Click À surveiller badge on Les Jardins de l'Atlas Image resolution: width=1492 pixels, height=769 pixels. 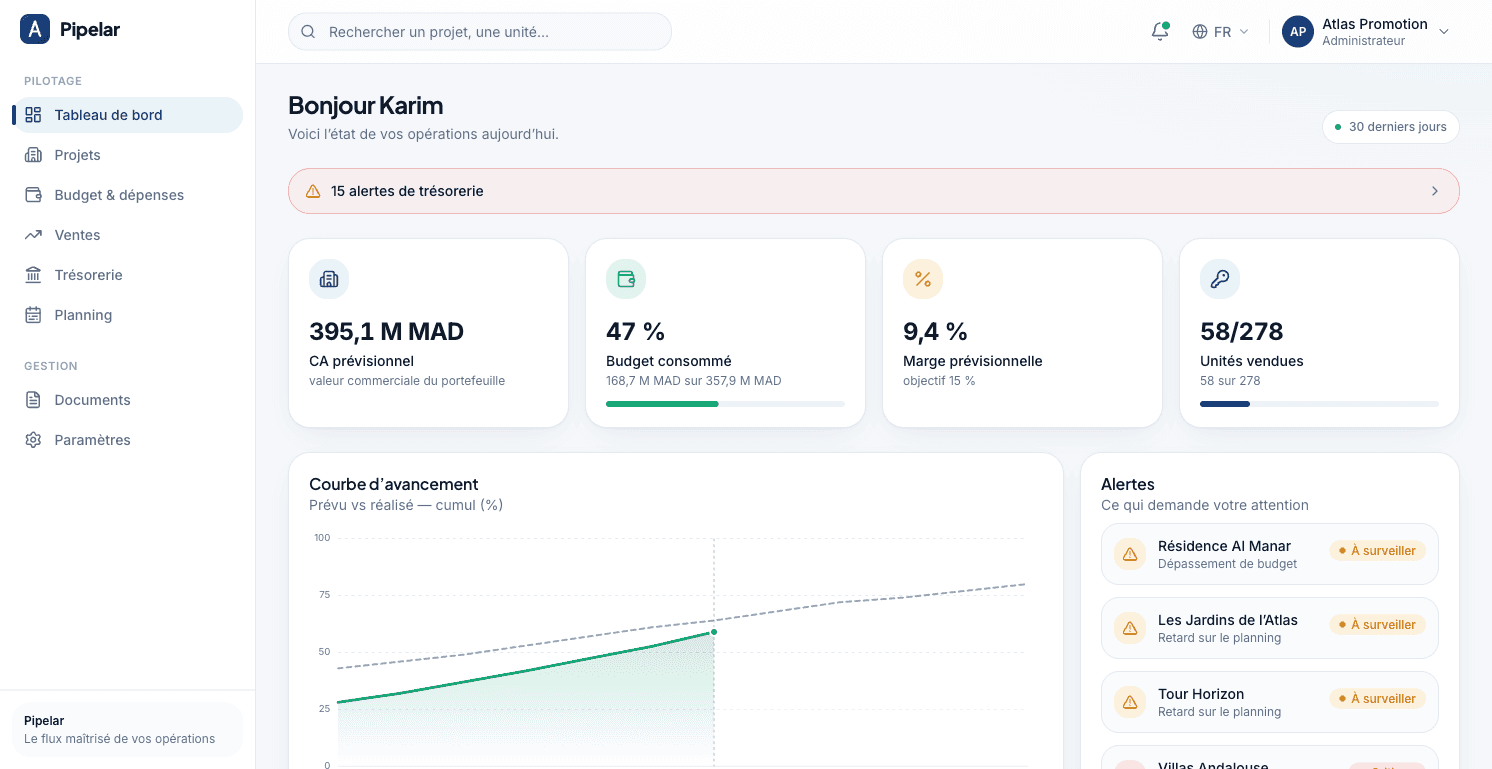[x=1377, y=625]
